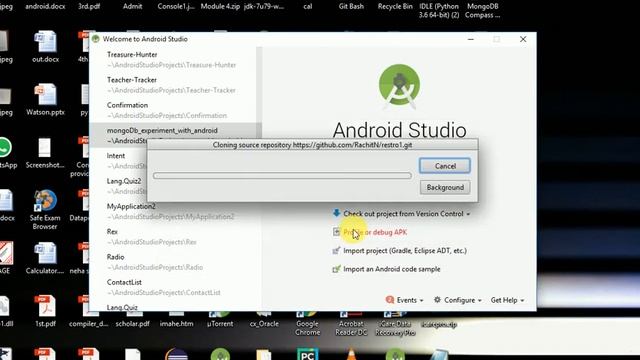Select the Module 4.zip desktop label
Screen dimensions: 640x360
tap(220, 7)
